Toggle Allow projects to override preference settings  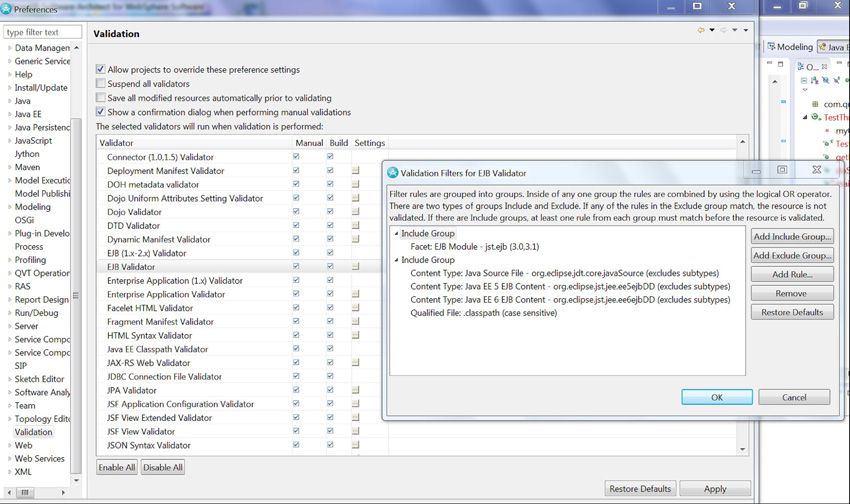tap(100, 69)
